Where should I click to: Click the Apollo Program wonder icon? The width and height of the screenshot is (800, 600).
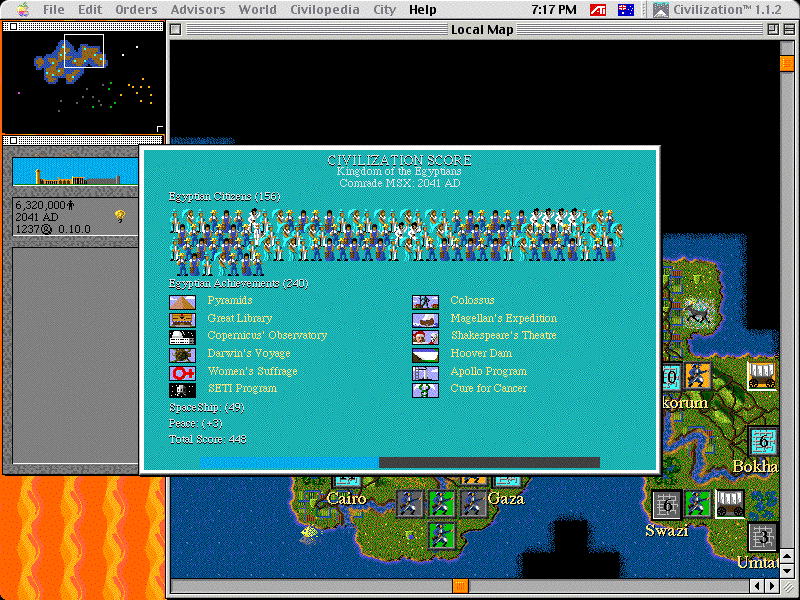[426, 373]
